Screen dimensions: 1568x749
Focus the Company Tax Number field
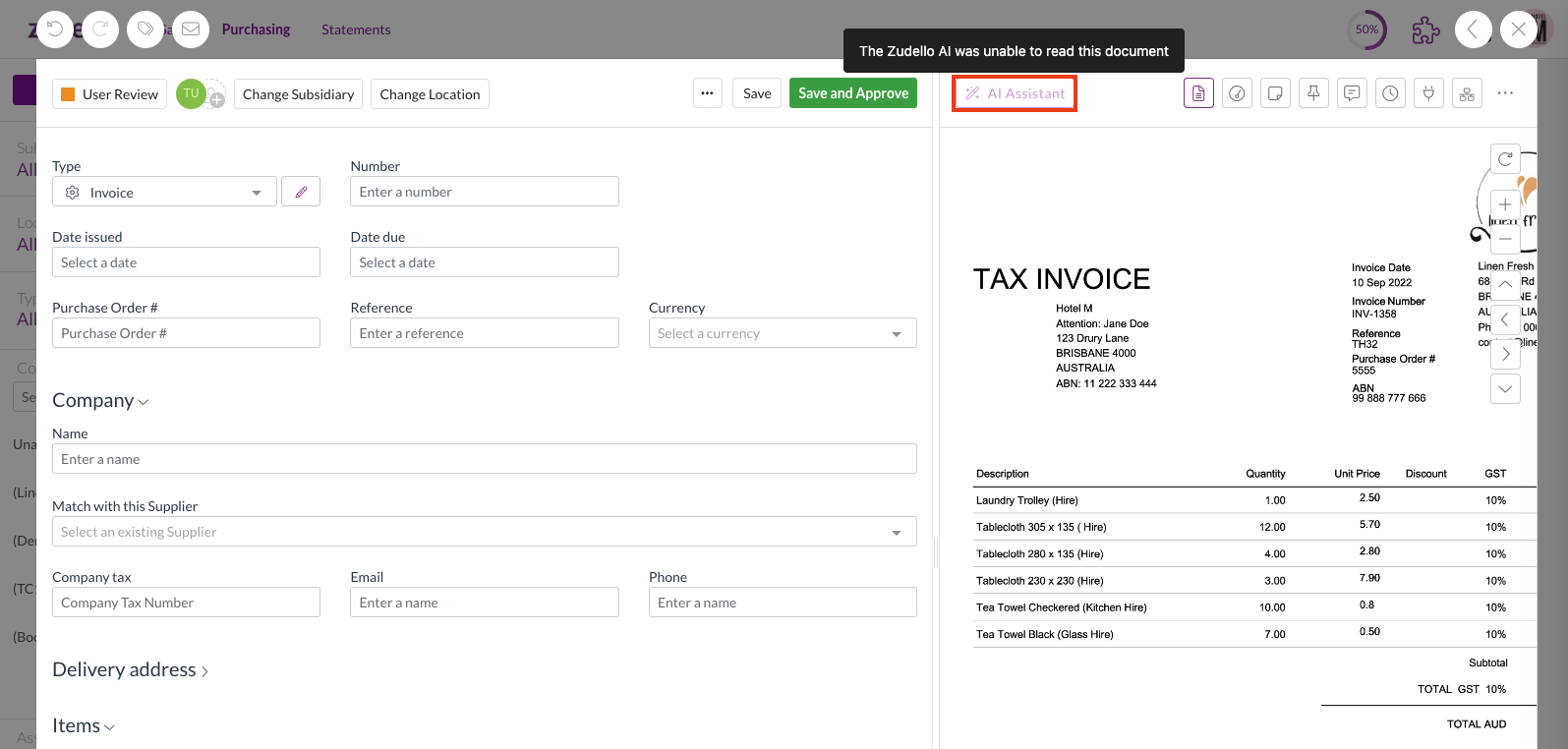click(186, 603)
